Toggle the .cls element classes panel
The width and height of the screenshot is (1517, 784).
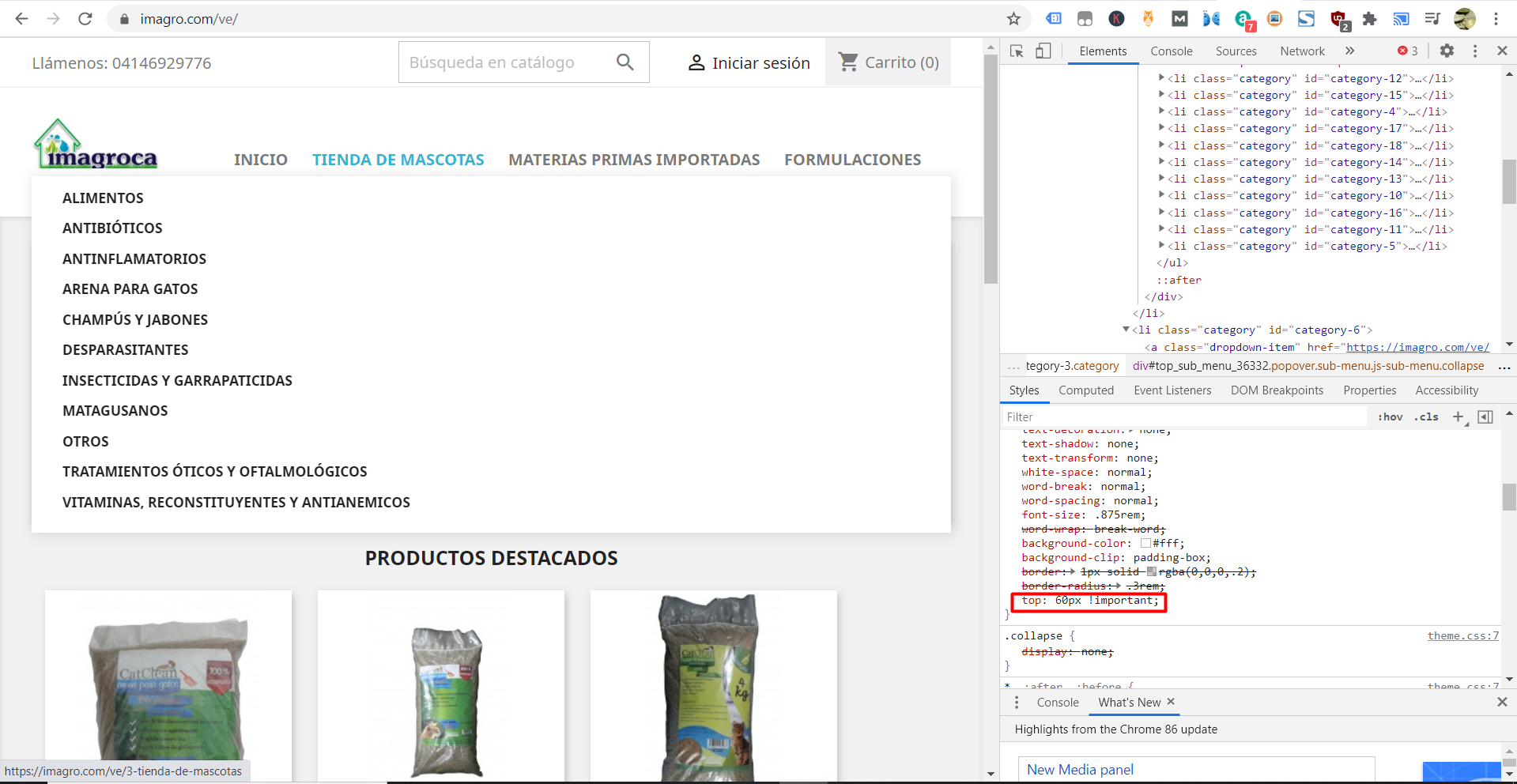[x=1428, y=417]
